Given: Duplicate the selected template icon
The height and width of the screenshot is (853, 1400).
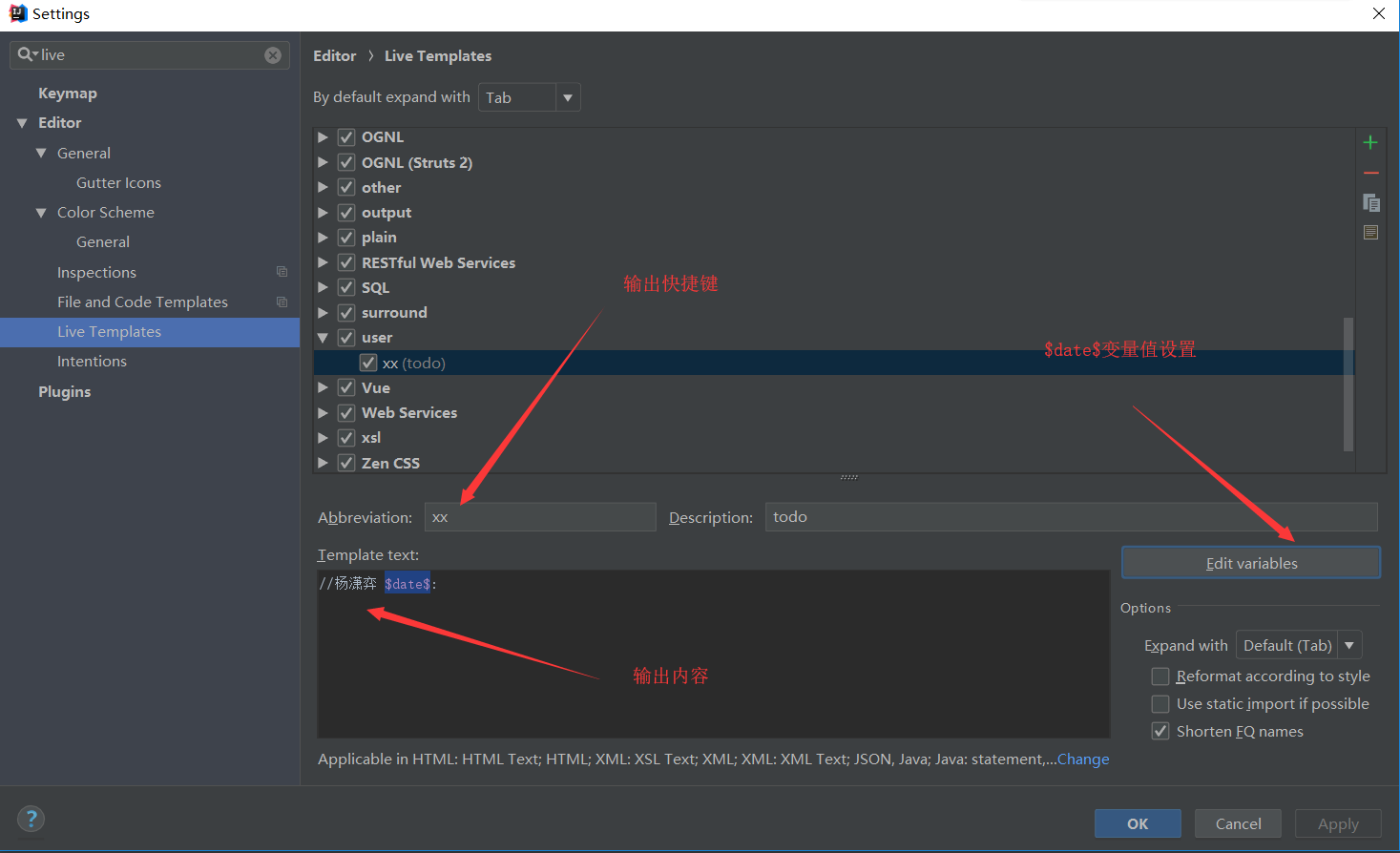Looking at the screenshot, I should [1370, 202].
